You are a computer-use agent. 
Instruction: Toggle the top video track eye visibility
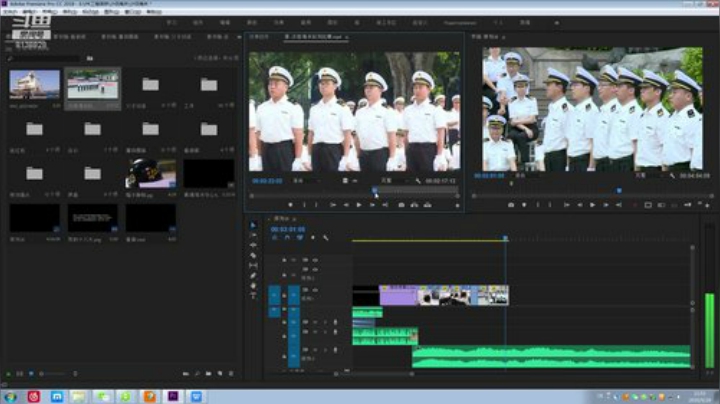click(315, 260)
